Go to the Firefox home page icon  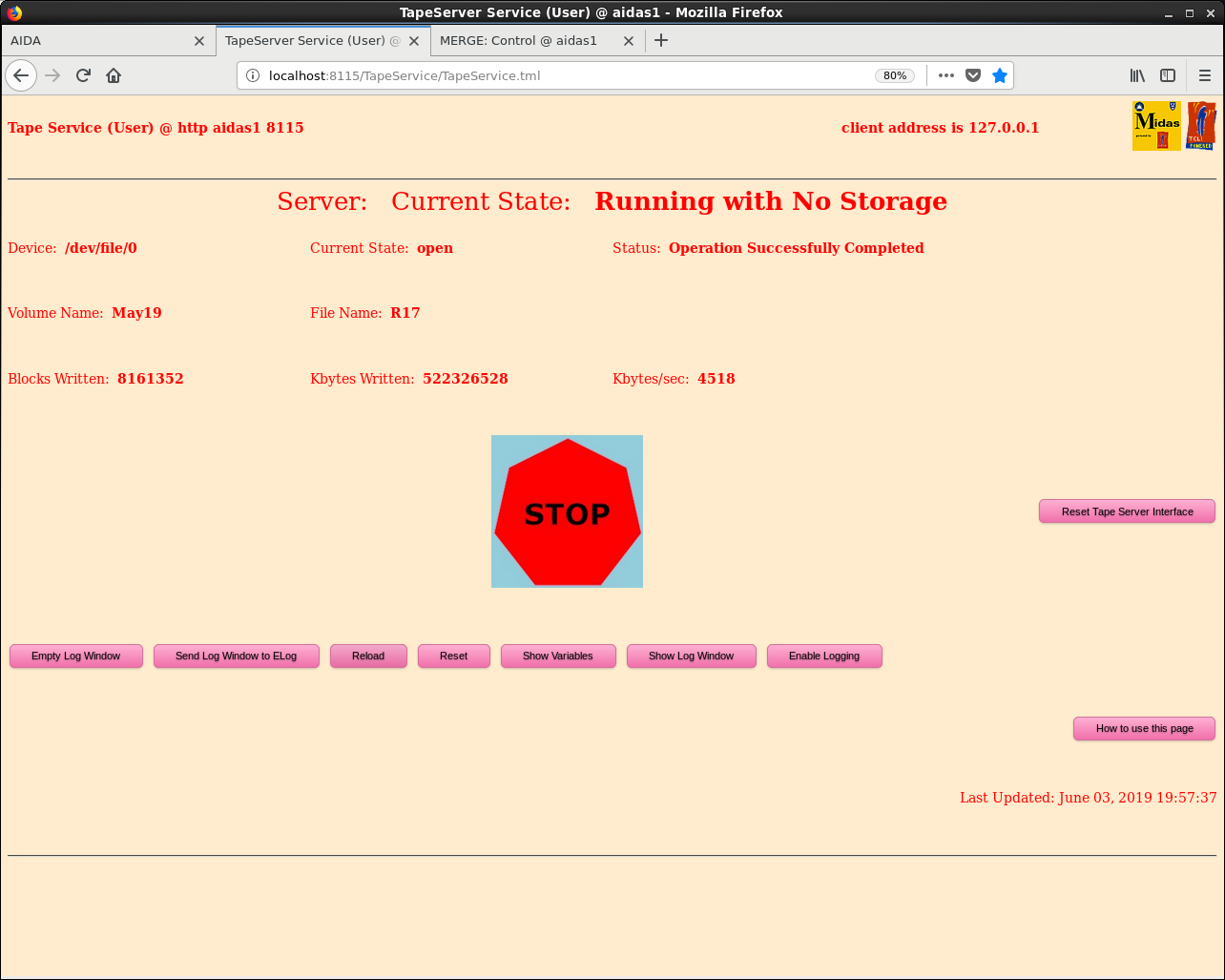pos(114,75)
